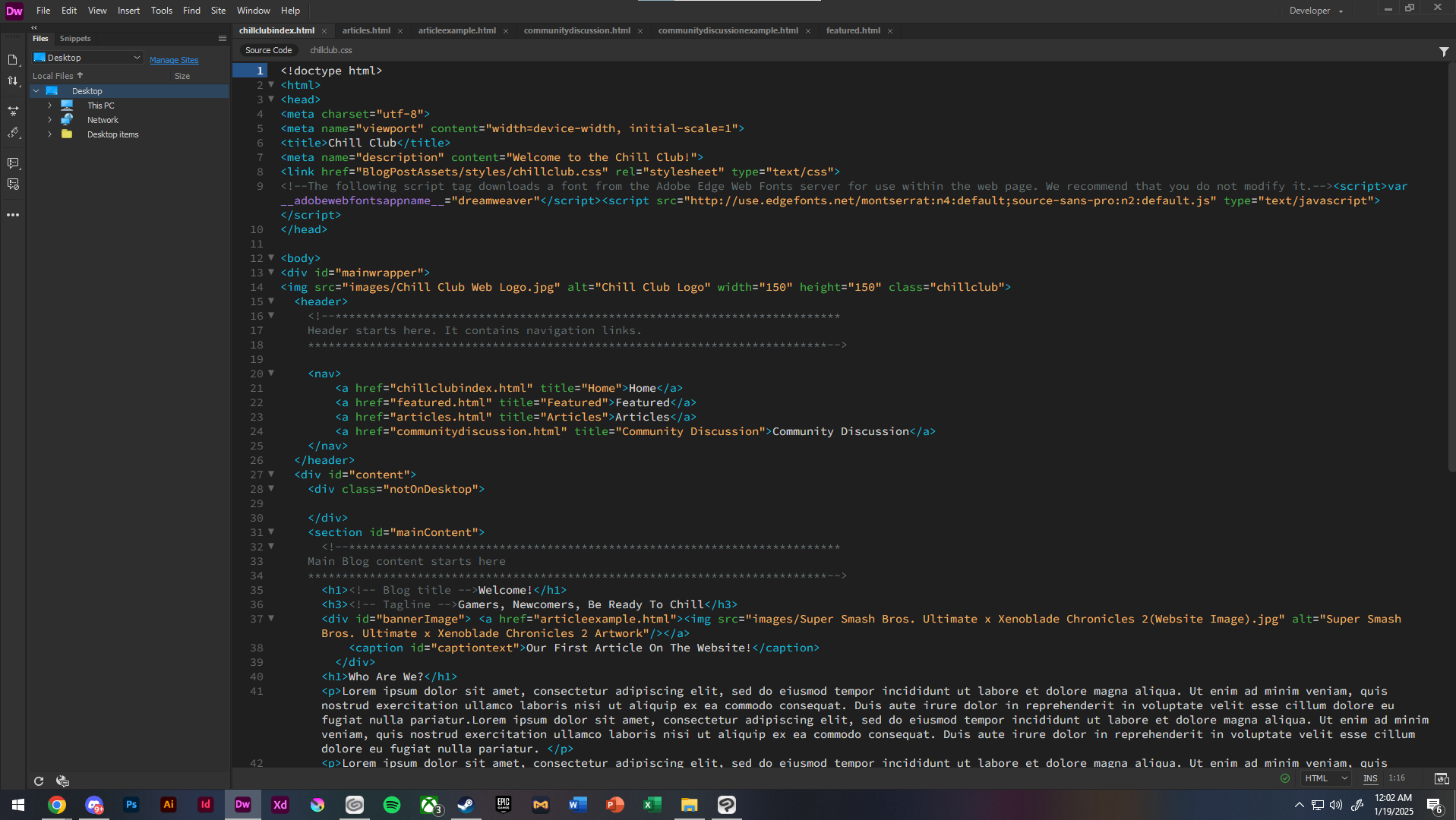Collapse html tag fold arrow on line 2

(271, 84)
